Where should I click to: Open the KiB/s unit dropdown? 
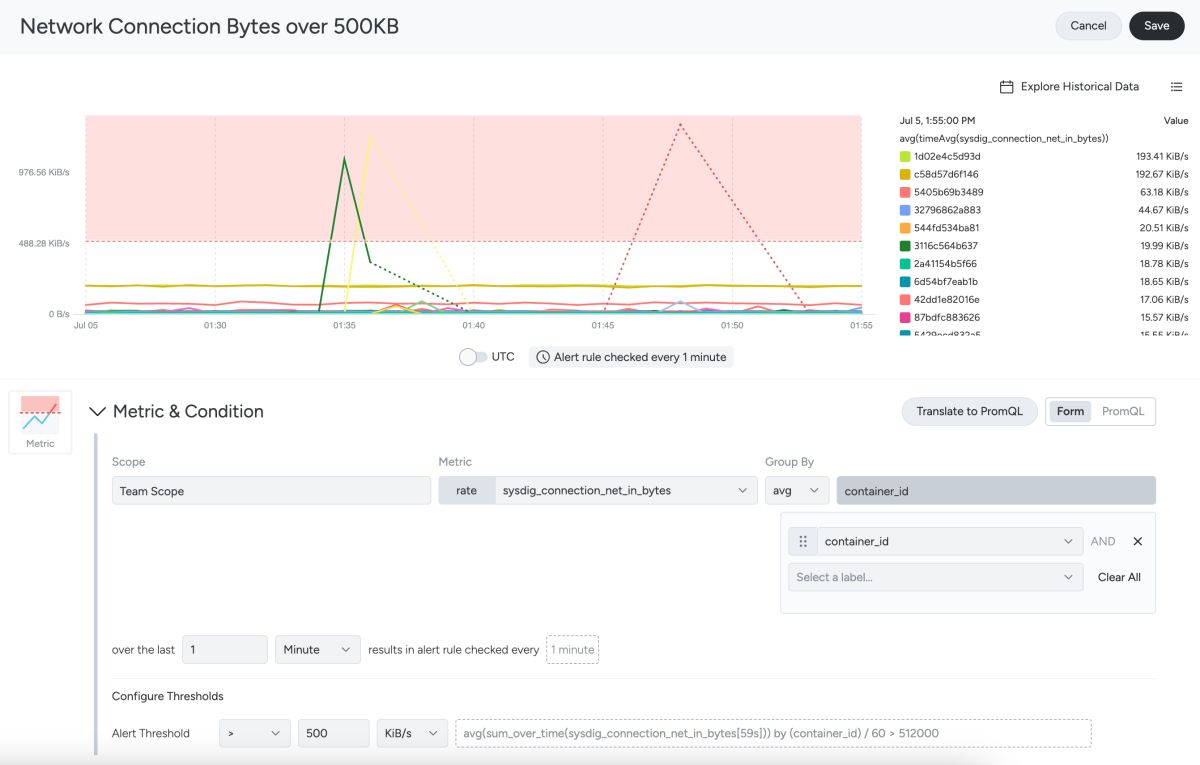[412, 733]
